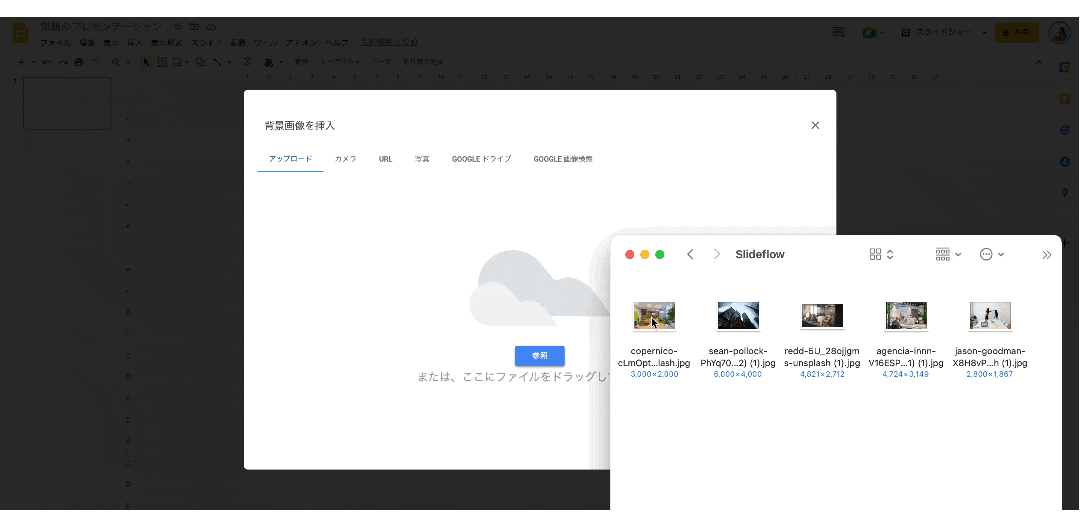
Task: Open the Finder action (ellipsis) menu
Action: tap(991, 254)
